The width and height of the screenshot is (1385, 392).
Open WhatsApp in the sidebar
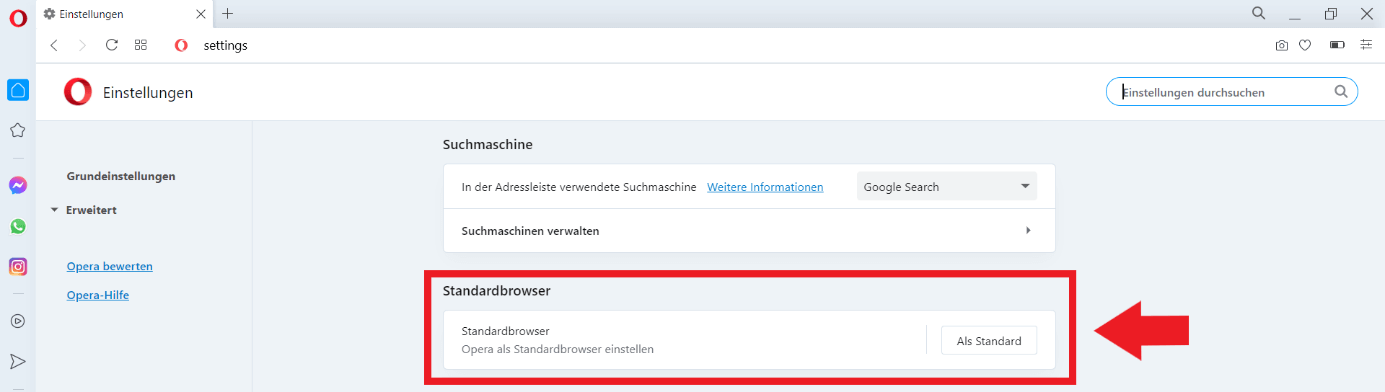tap(17, 226)
